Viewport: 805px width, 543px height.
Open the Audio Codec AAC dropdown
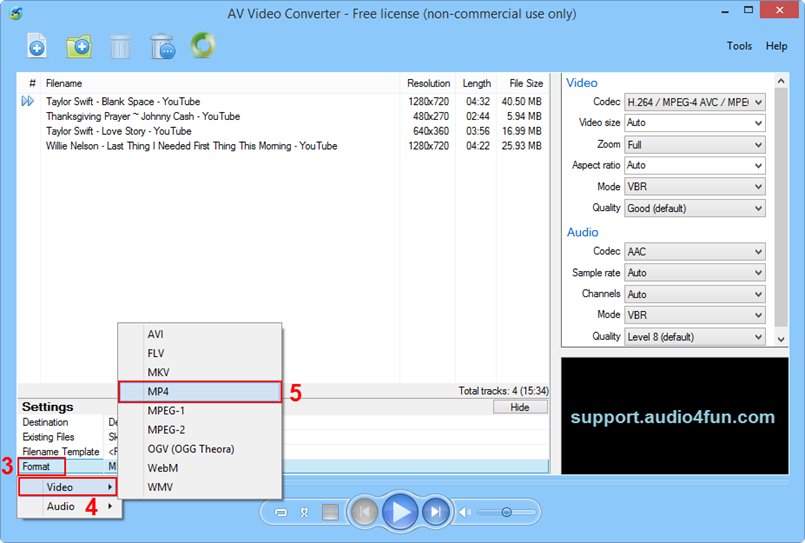695,251
